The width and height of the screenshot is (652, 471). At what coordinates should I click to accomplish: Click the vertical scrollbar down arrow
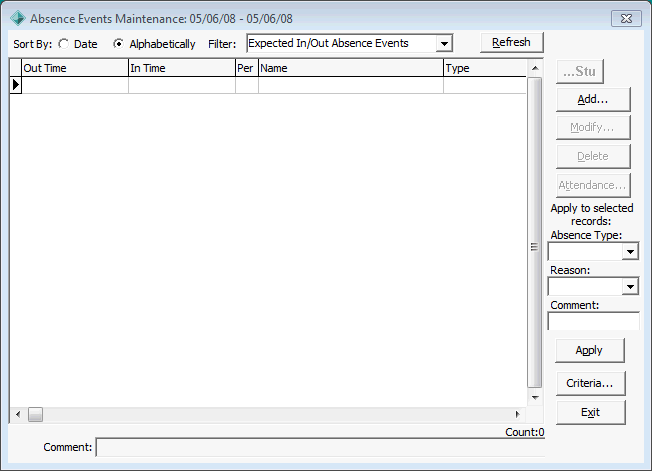[535, 398]
